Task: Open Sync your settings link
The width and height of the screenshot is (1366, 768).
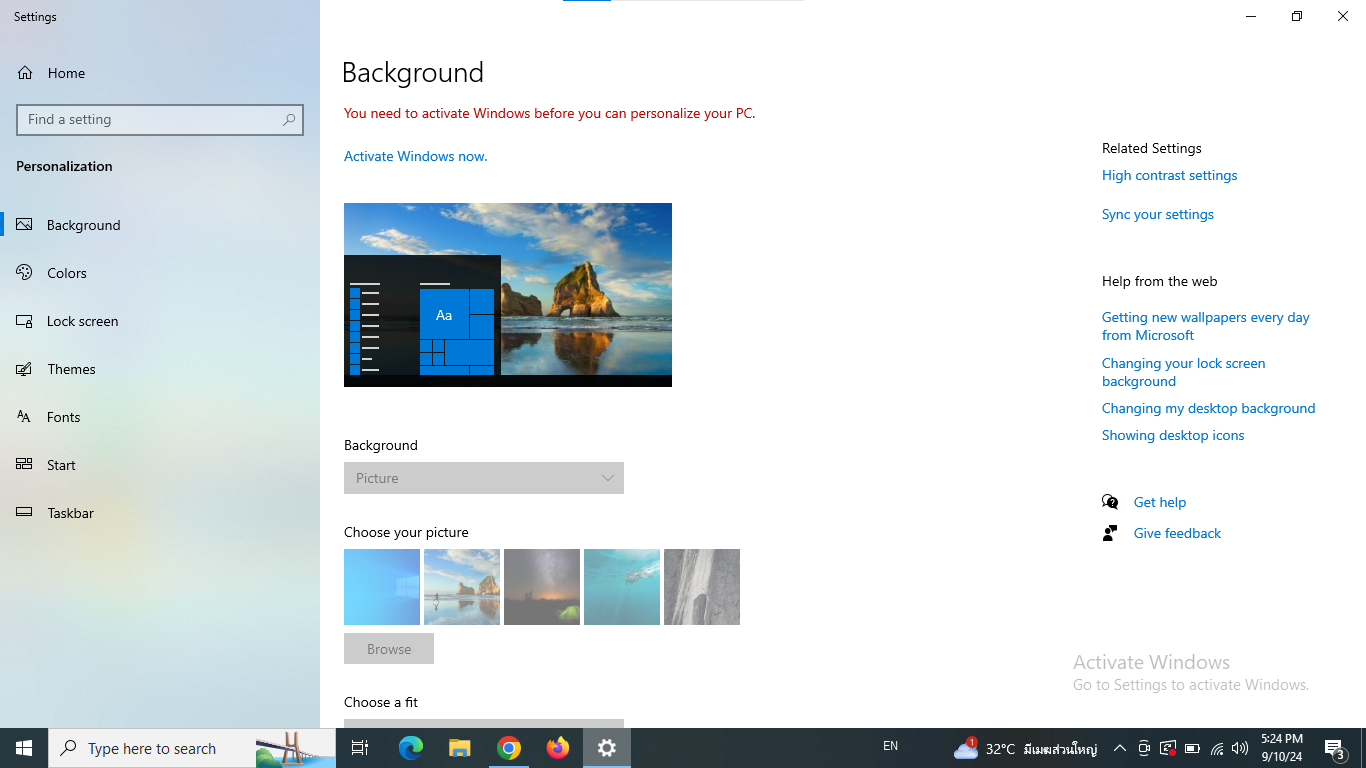Action: coord(1158,214)
